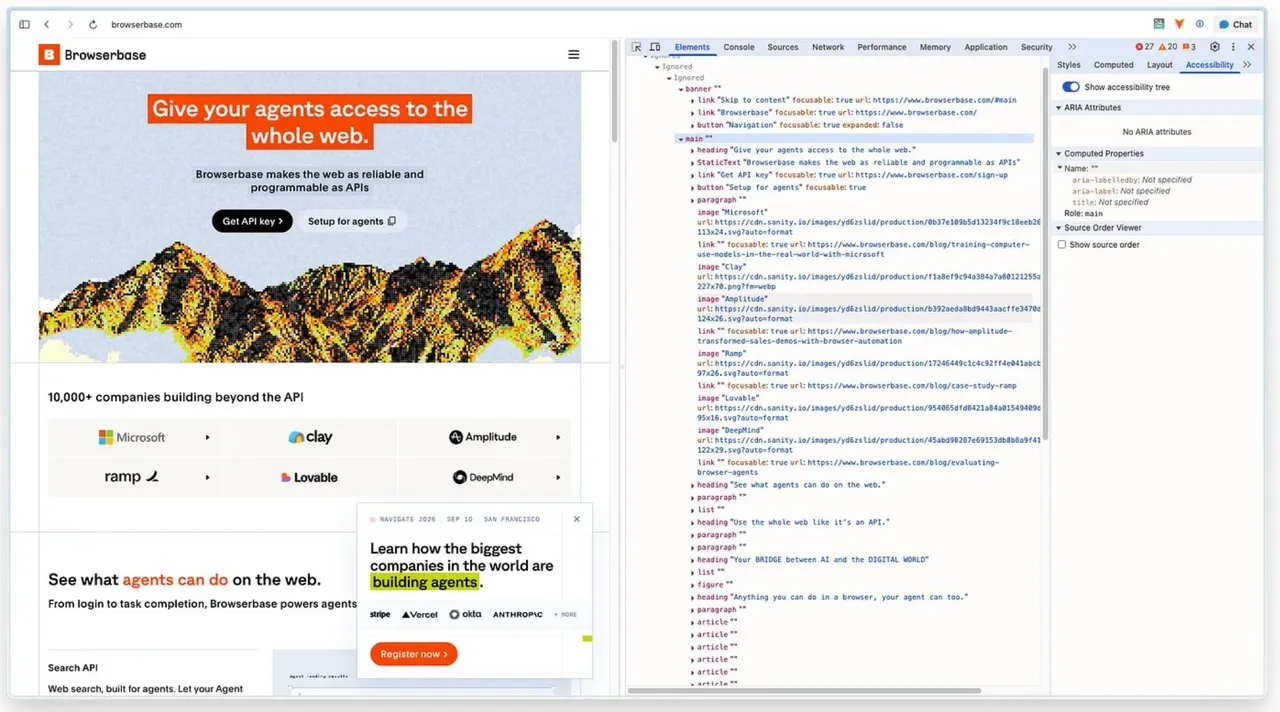Viewport: 1280px width, 712px height.
Task: Click the DevTools horizontal scrollbar
Action: click(804, 691)
